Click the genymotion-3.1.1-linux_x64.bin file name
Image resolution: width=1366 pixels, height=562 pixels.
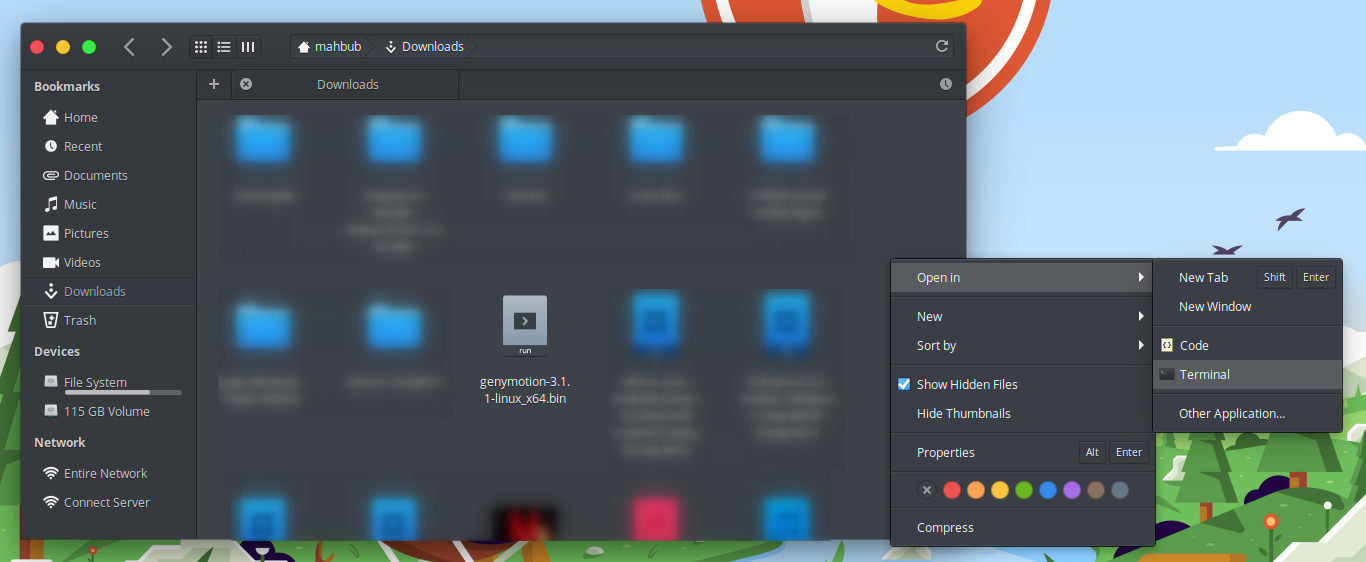pos(525,390)
